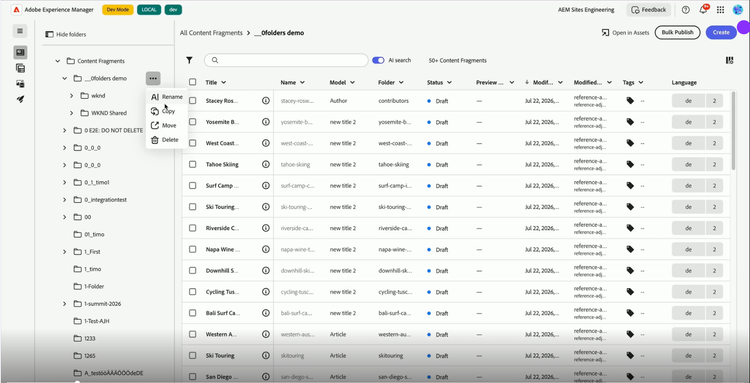Collapse the Content Fragments tree root

tap(57, 61)
